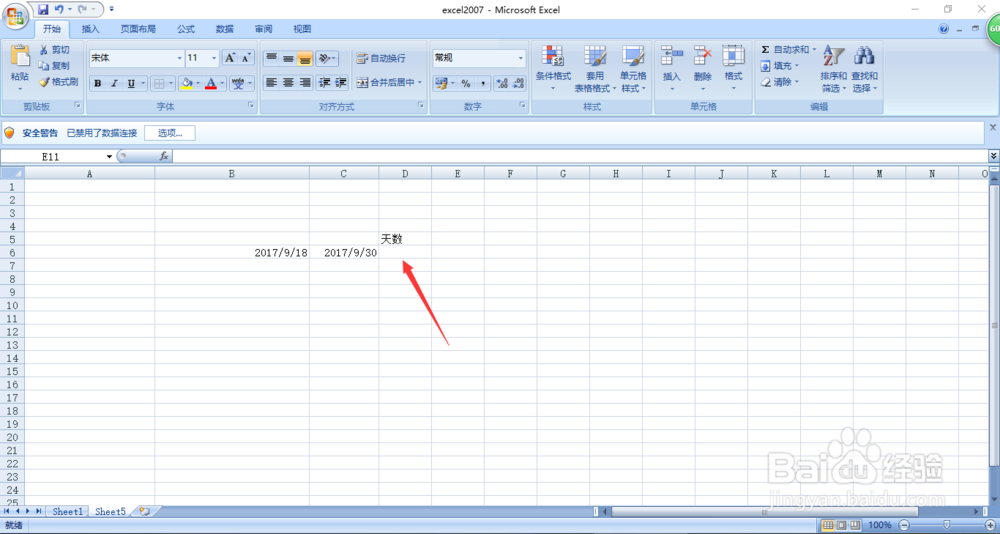Image resolution: width=1000 pixels, height=534 pixels.
Task: Middle align cell contents
Action: pyautogui.click(x=288, y=58)
